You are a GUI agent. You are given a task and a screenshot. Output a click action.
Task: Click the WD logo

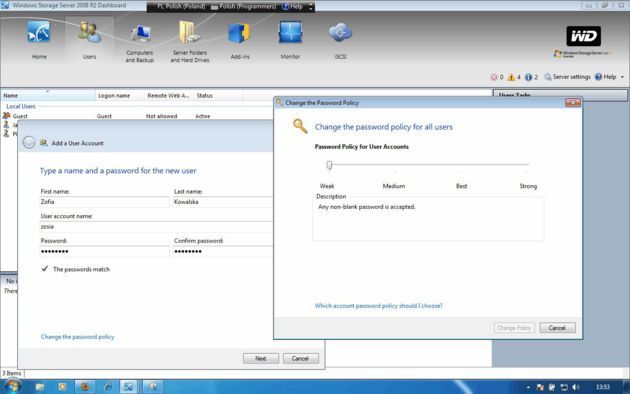pos(583,36)
